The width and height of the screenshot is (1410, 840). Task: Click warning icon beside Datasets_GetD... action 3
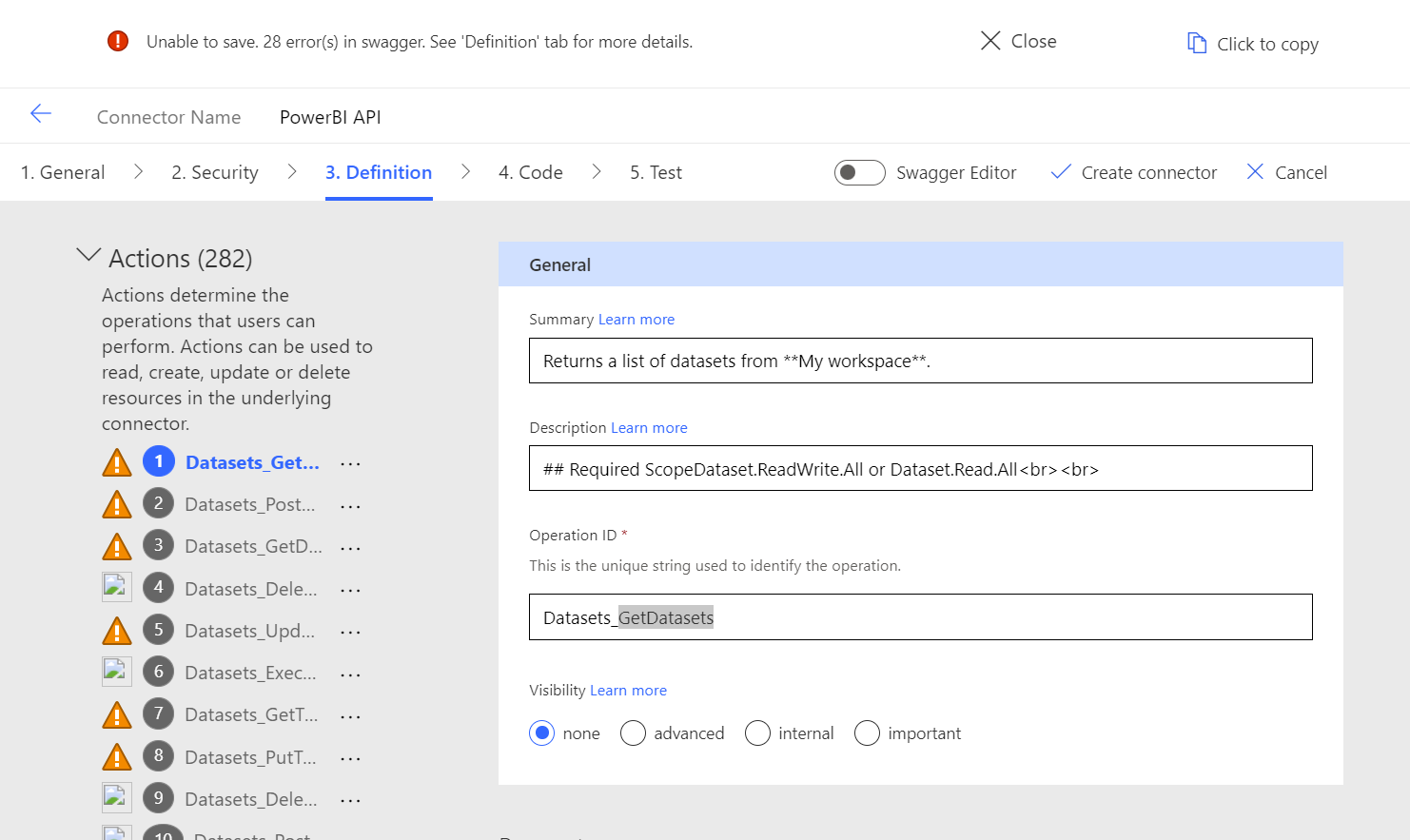[x=117, y=546]
